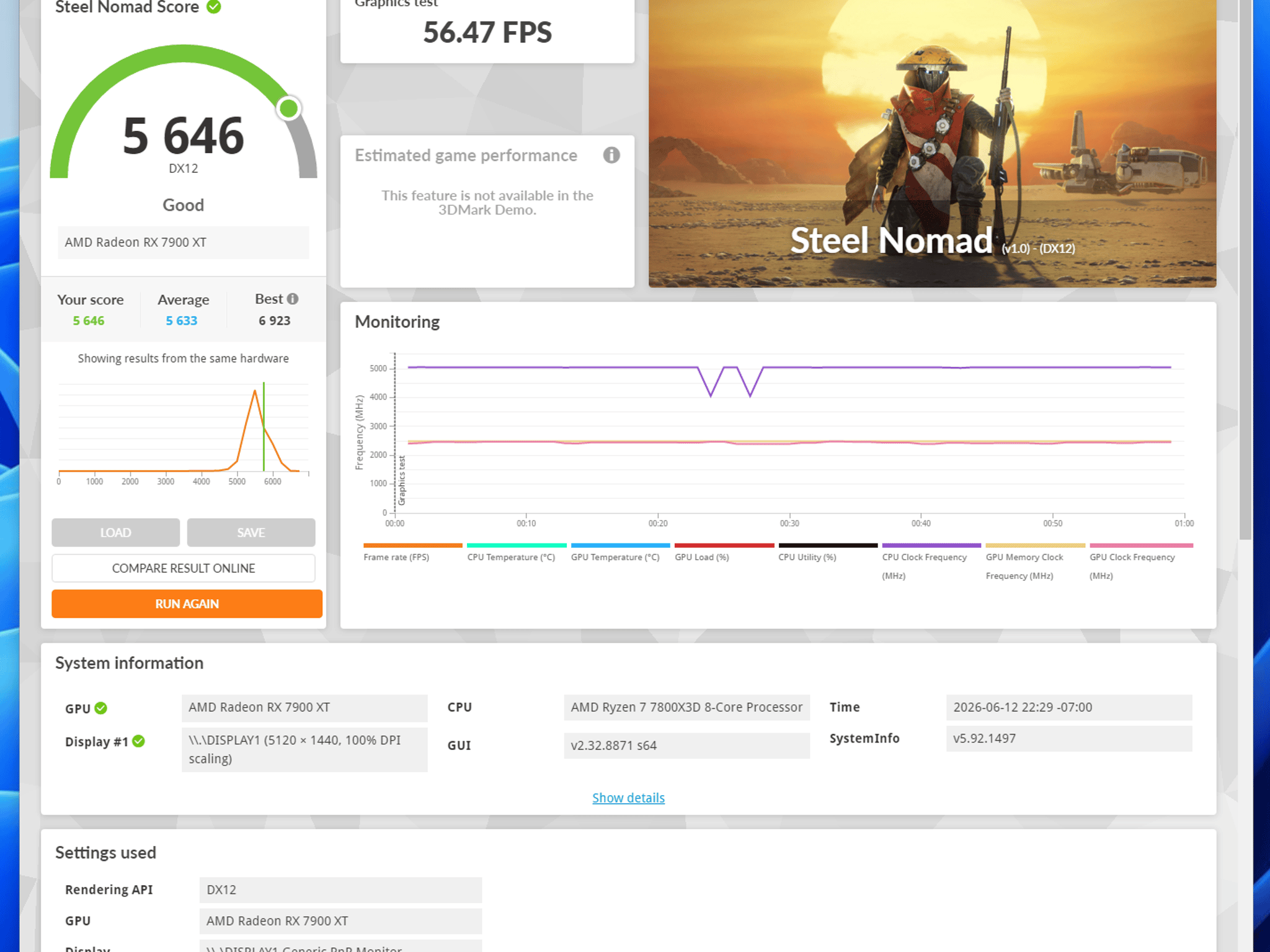Click the System information heading
The image size is (1270, 952).
129,663
